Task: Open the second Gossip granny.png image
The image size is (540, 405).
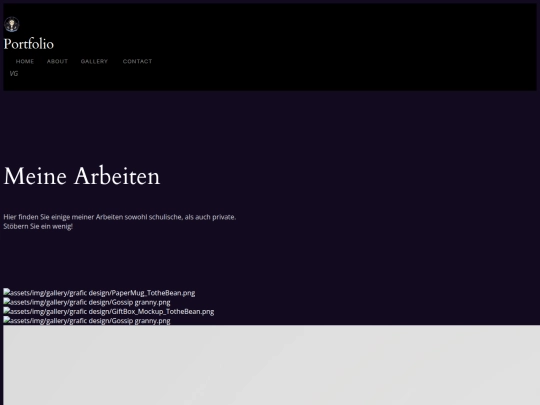Action: point(87,321)
